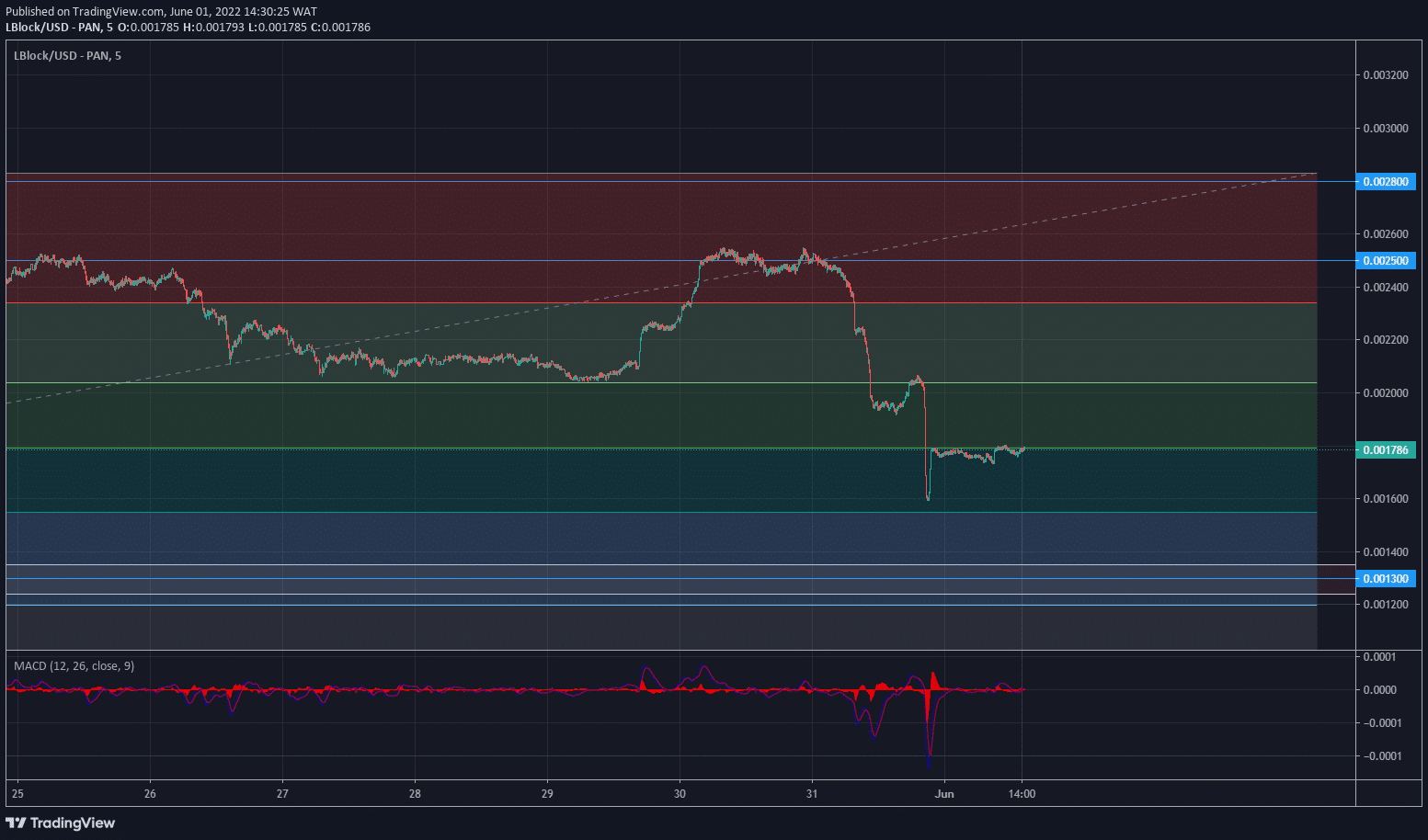Click date label 28 on time axis
The height and width of the screenshot is (840, 1428).
click(x=415, y=794)
